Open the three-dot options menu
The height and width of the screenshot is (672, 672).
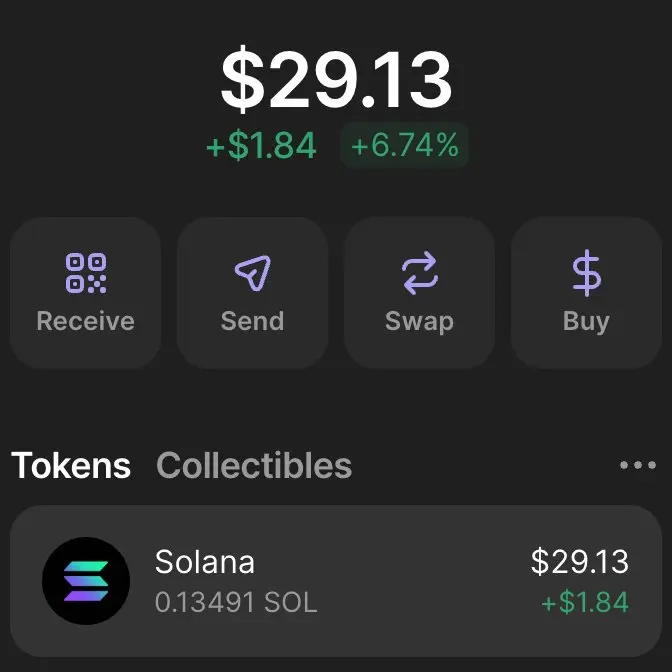[x=638, y=465]
